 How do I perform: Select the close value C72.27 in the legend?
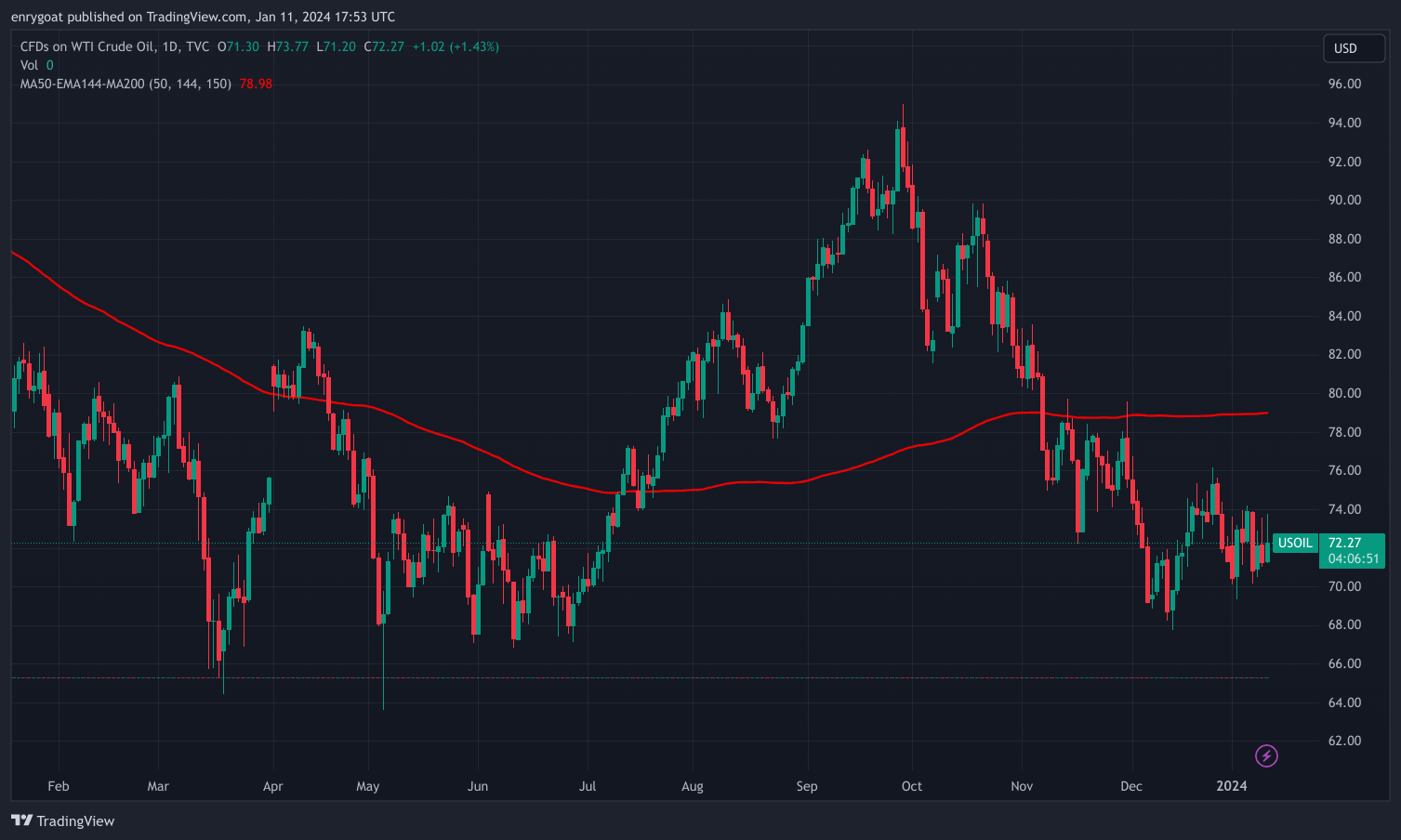point(384,46)
